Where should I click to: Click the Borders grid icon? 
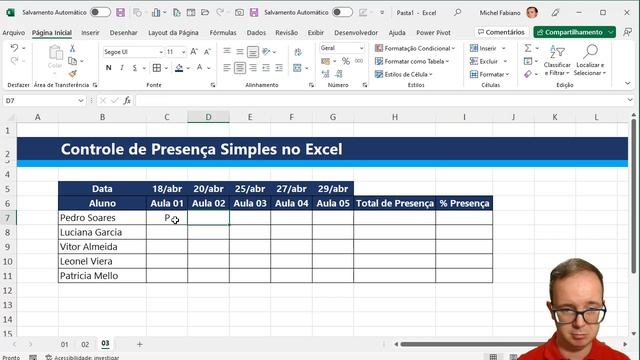click(x=157, y=68)
